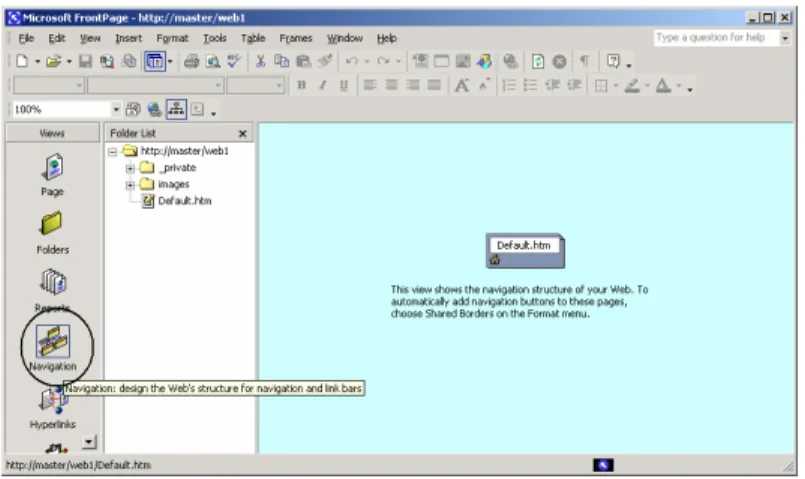Click Increase Font Size large A icon
The height and width of the screenshot is (479, 805).
tap(462, 85)
